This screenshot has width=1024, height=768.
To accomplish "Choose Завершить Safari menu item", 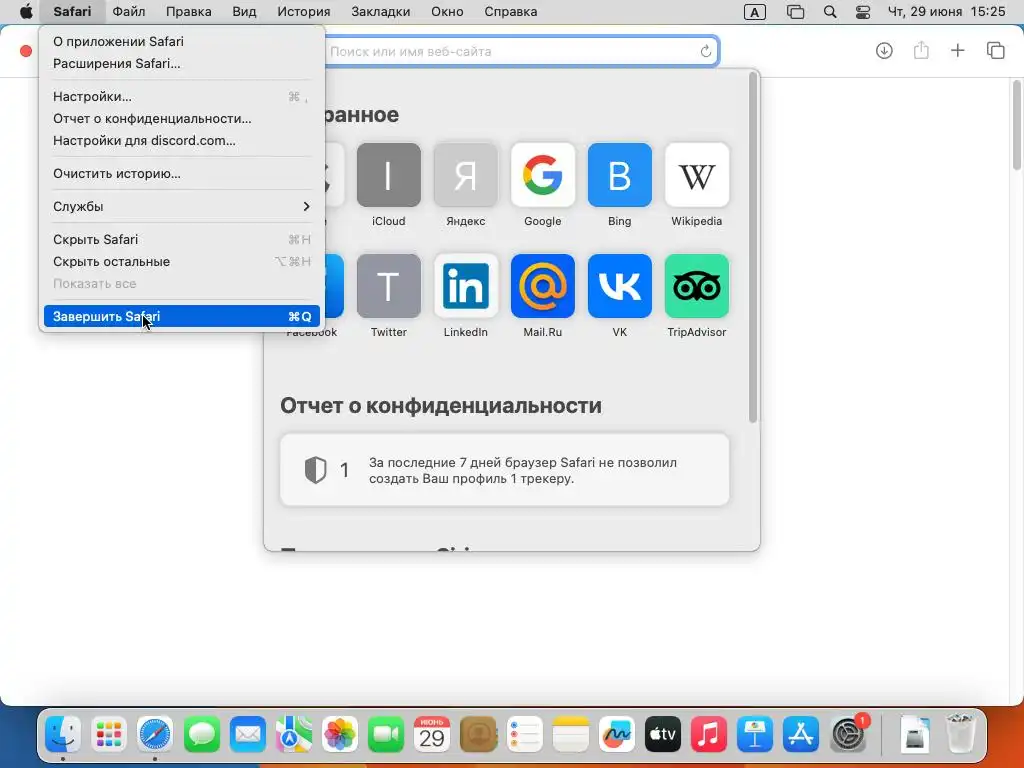I will tap(182, 316).
